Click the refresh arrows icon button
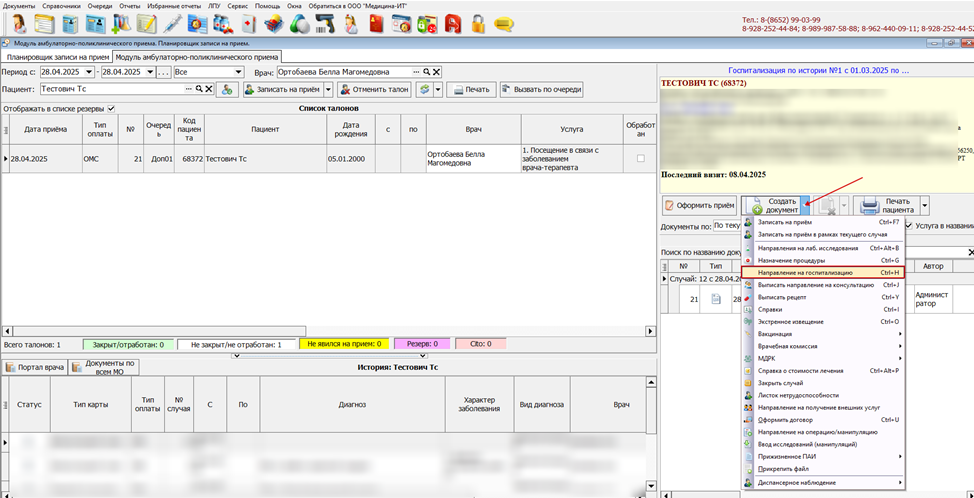This screenshot has width=974, height=498. coord(424,89)
